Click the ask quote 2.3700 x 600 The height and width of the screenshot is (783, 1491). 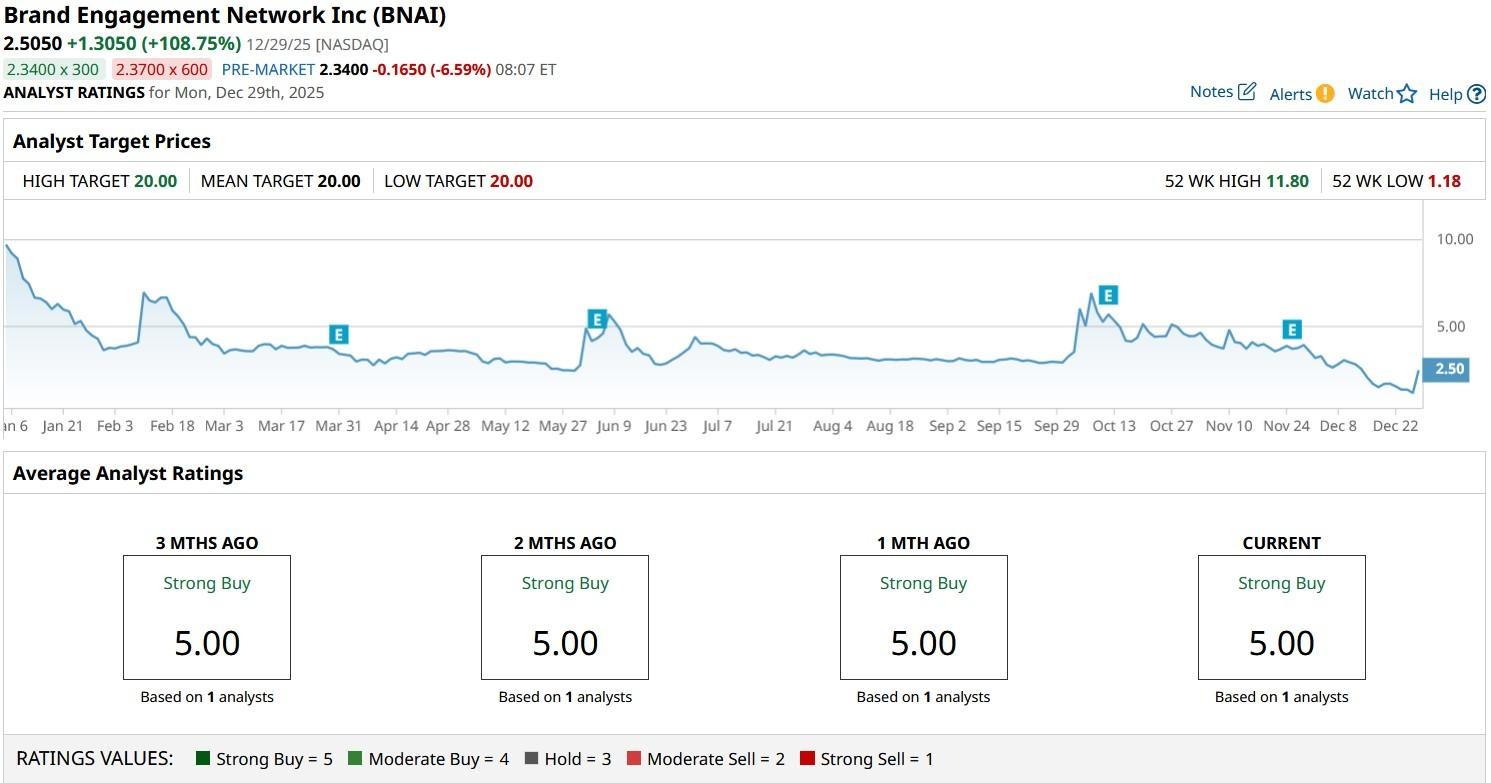point(161,70)
